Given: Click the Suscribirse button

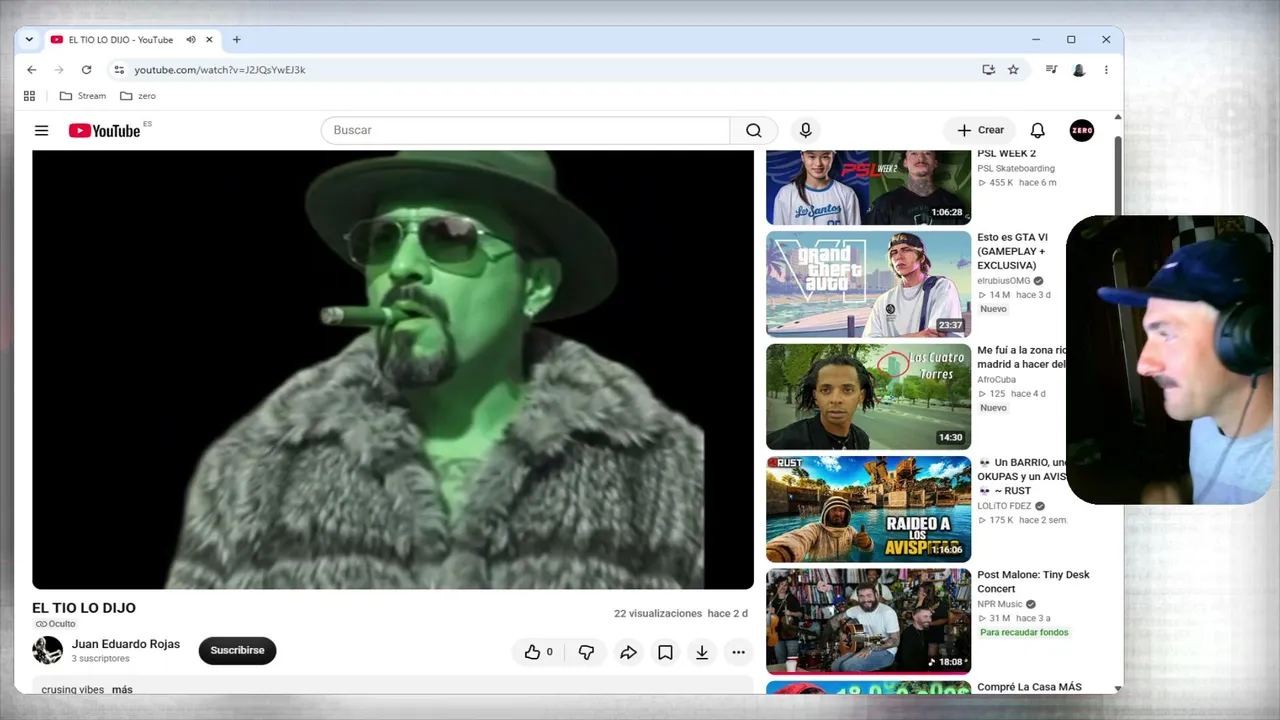Looking at the screenshot, I should click(x=237, y=651).
